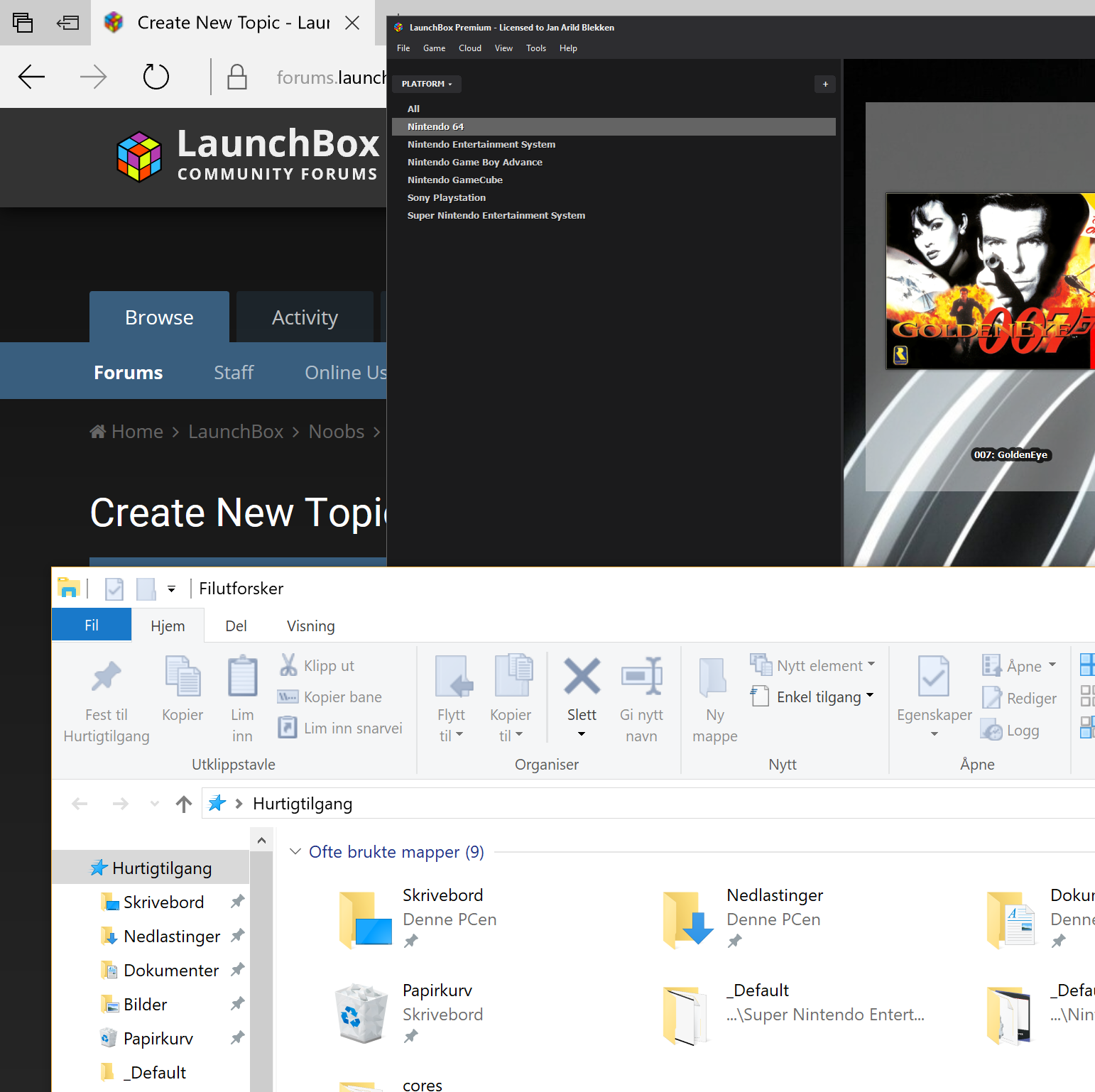Click the Hurtigtilgang address bar field
Screen dimensions: 1095x1092
[648, 803]
